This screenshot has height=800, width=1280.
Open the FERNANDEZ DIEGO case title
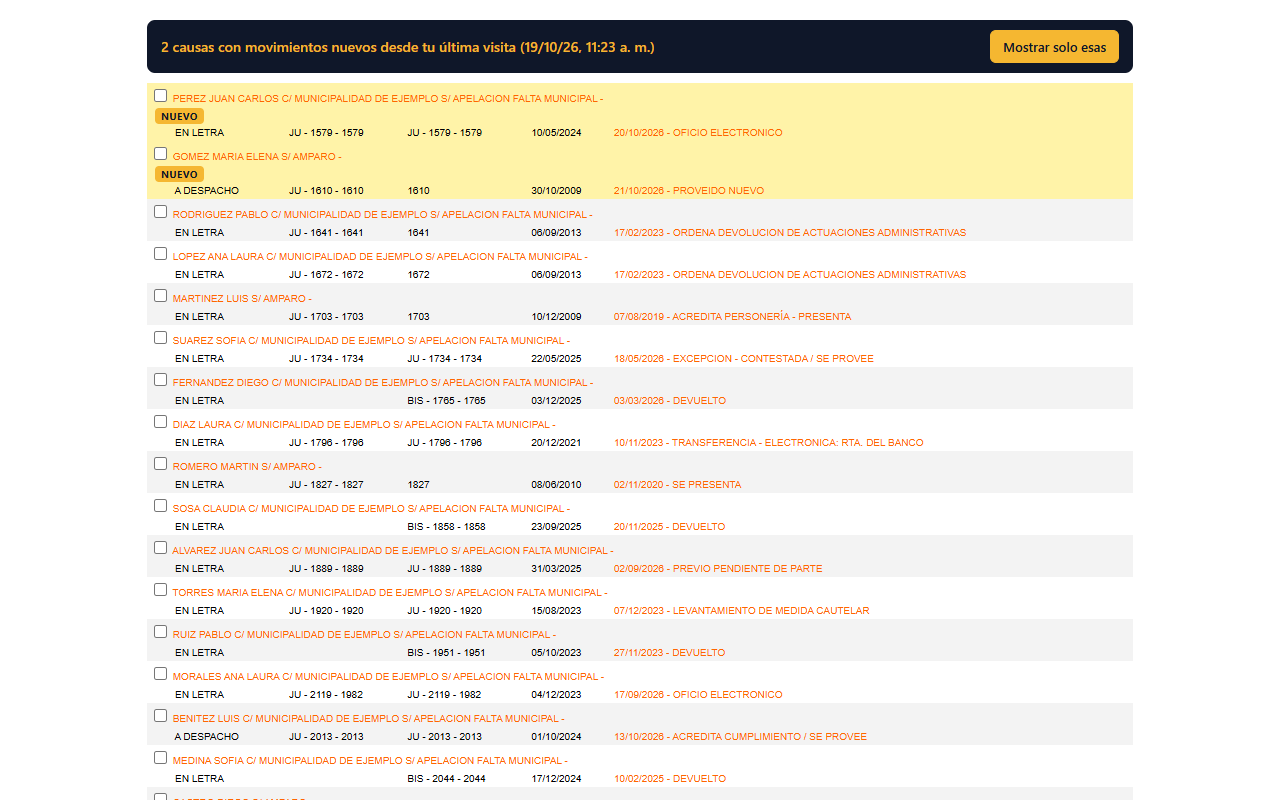382,383
